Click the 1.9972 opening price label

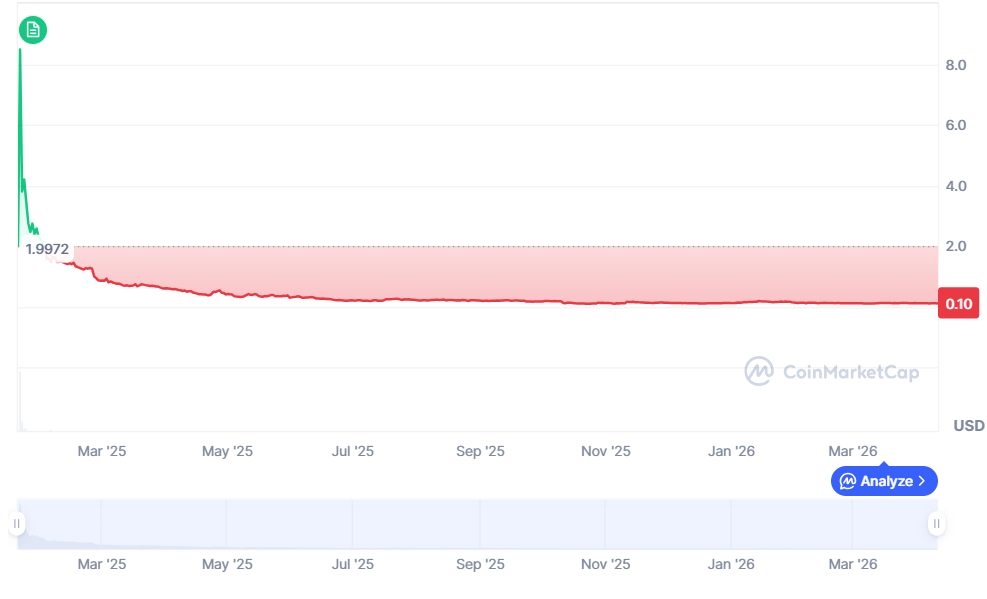(x=47, y=249)
